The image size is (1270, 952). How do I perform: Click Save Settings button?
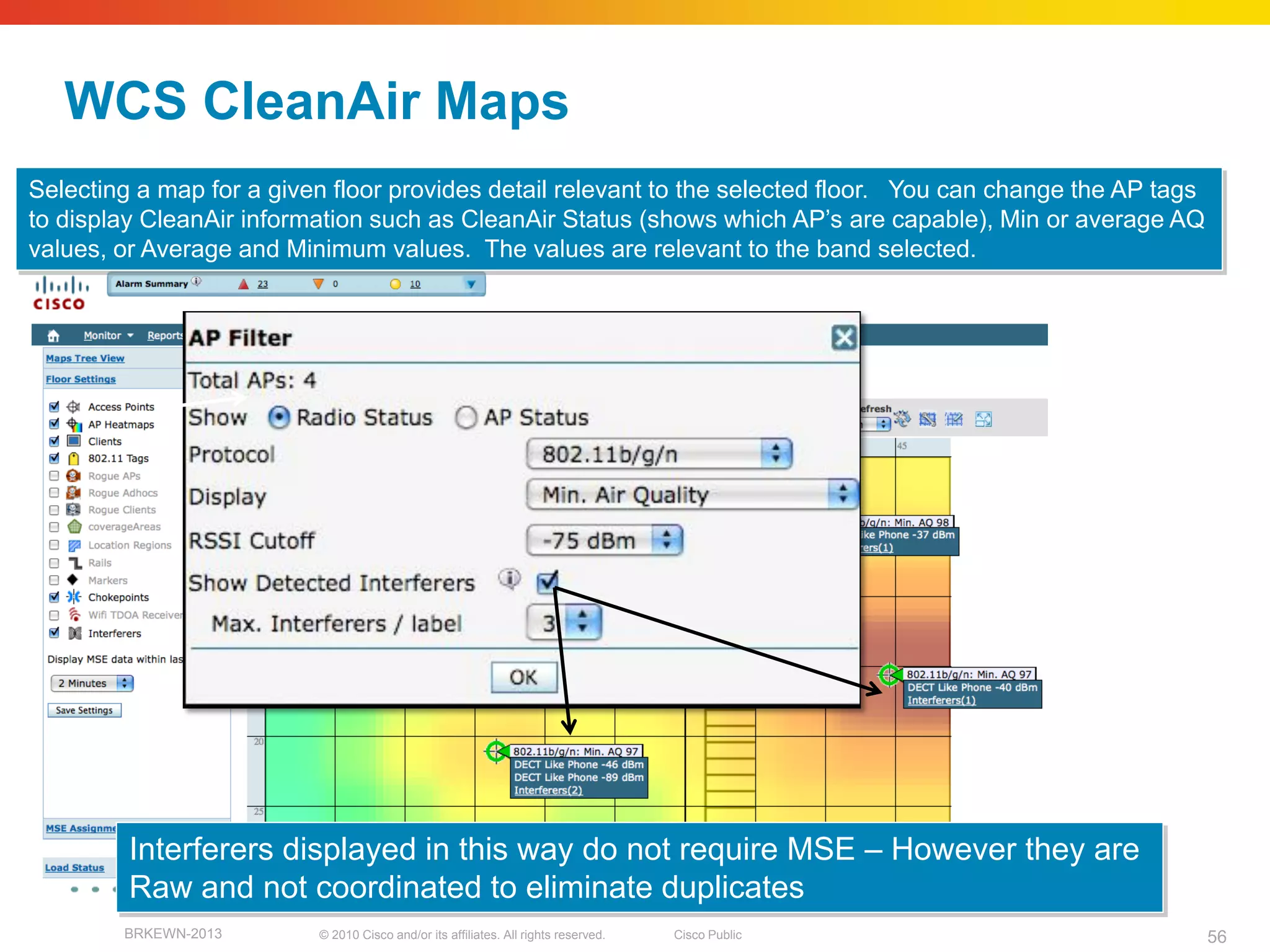(84, 710)
